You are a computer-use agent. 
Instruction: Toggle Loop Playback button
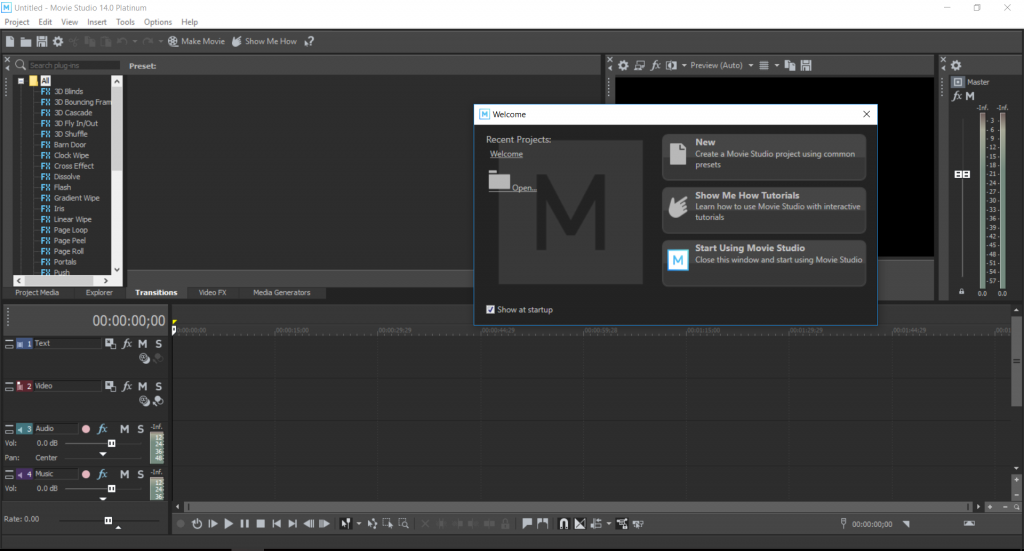tap(197, 524)
